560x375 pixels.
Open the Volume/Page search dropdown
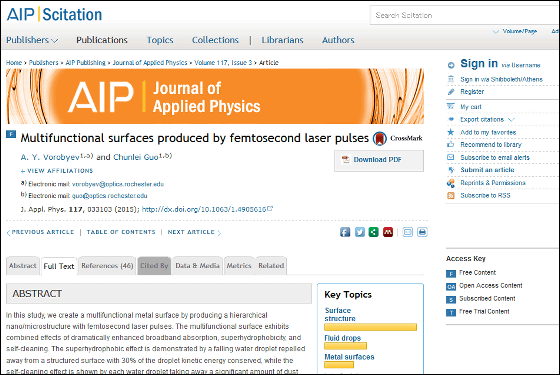[x=515, y=31]
